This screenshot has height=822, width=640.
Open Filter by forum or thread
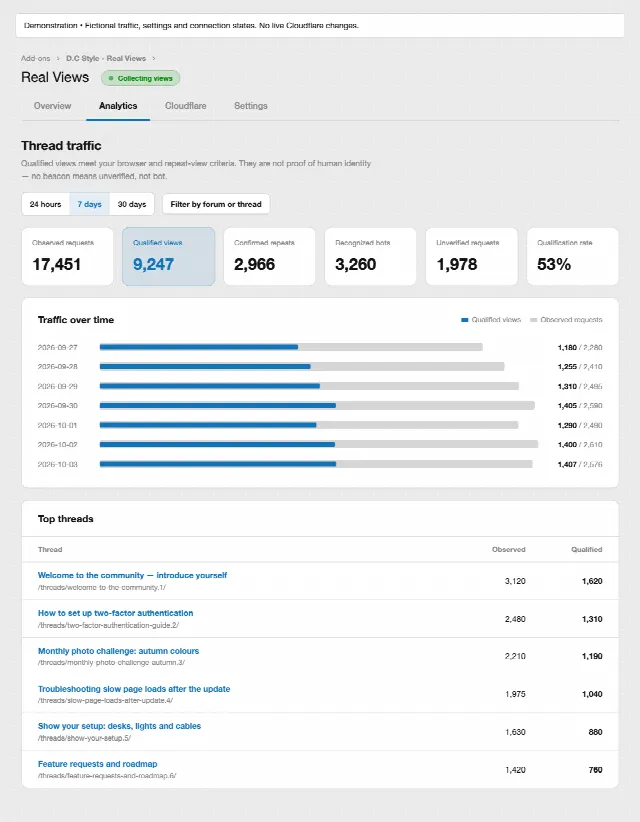pos(216,204)
